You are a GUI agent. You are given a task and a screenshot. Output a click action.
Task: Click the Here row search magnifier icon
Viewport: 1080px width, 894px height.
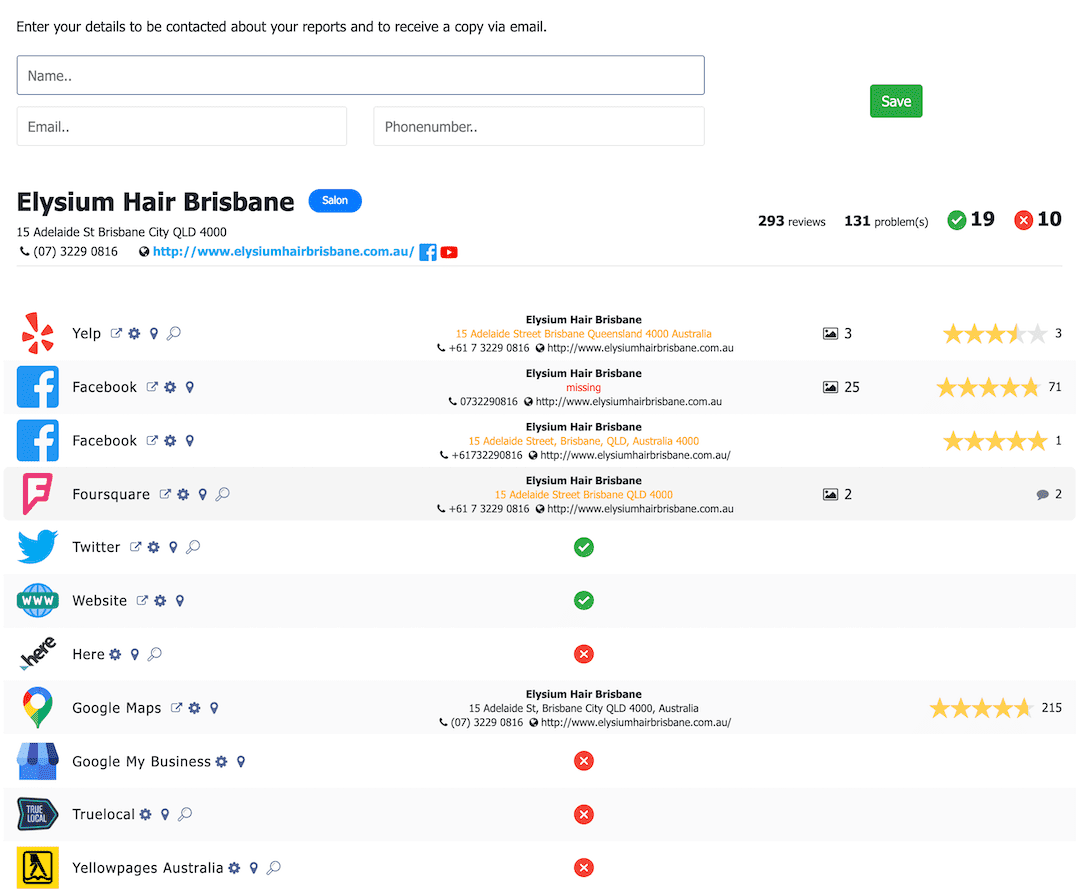(x=155, y=654)
